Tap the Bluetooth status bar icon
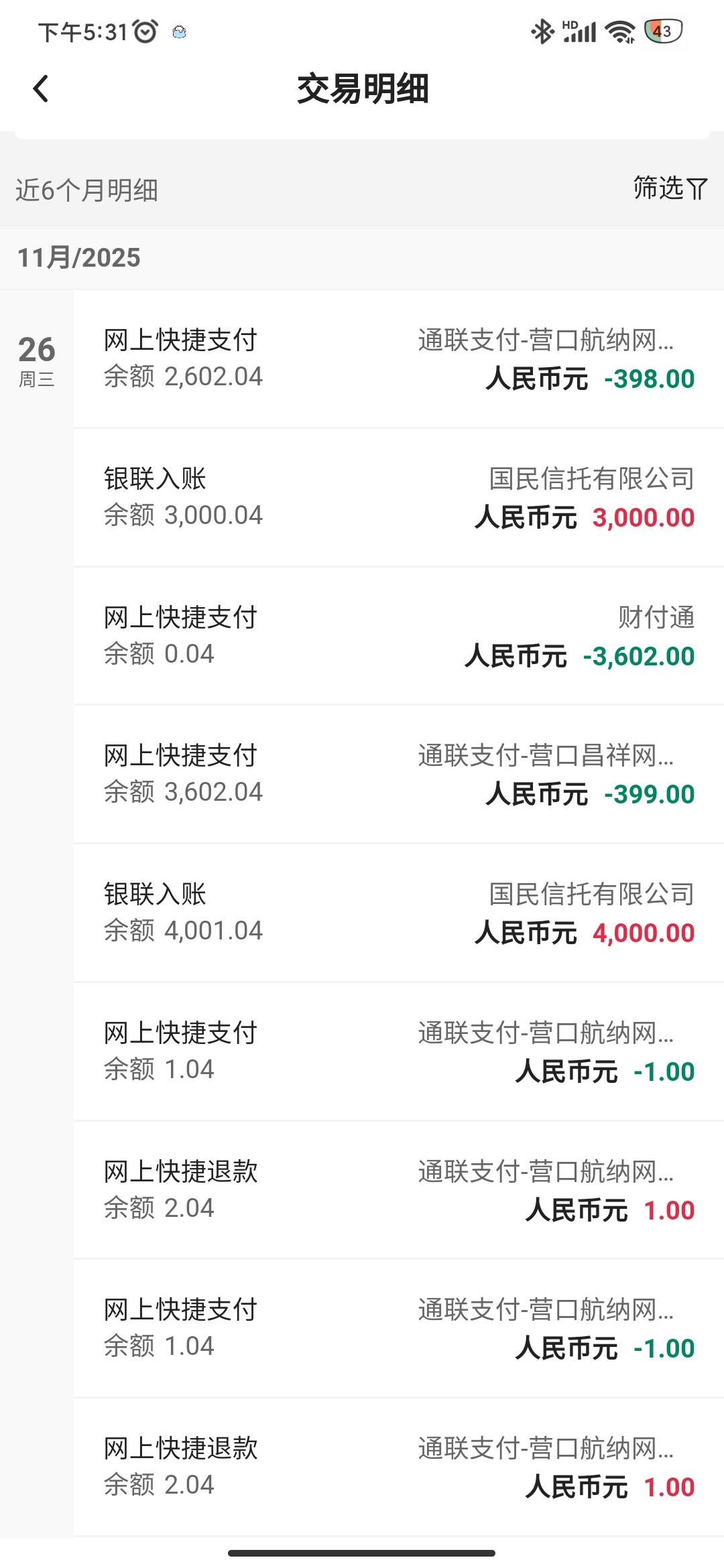Screen dimensions: 724x1568 (x=542, y=31)
